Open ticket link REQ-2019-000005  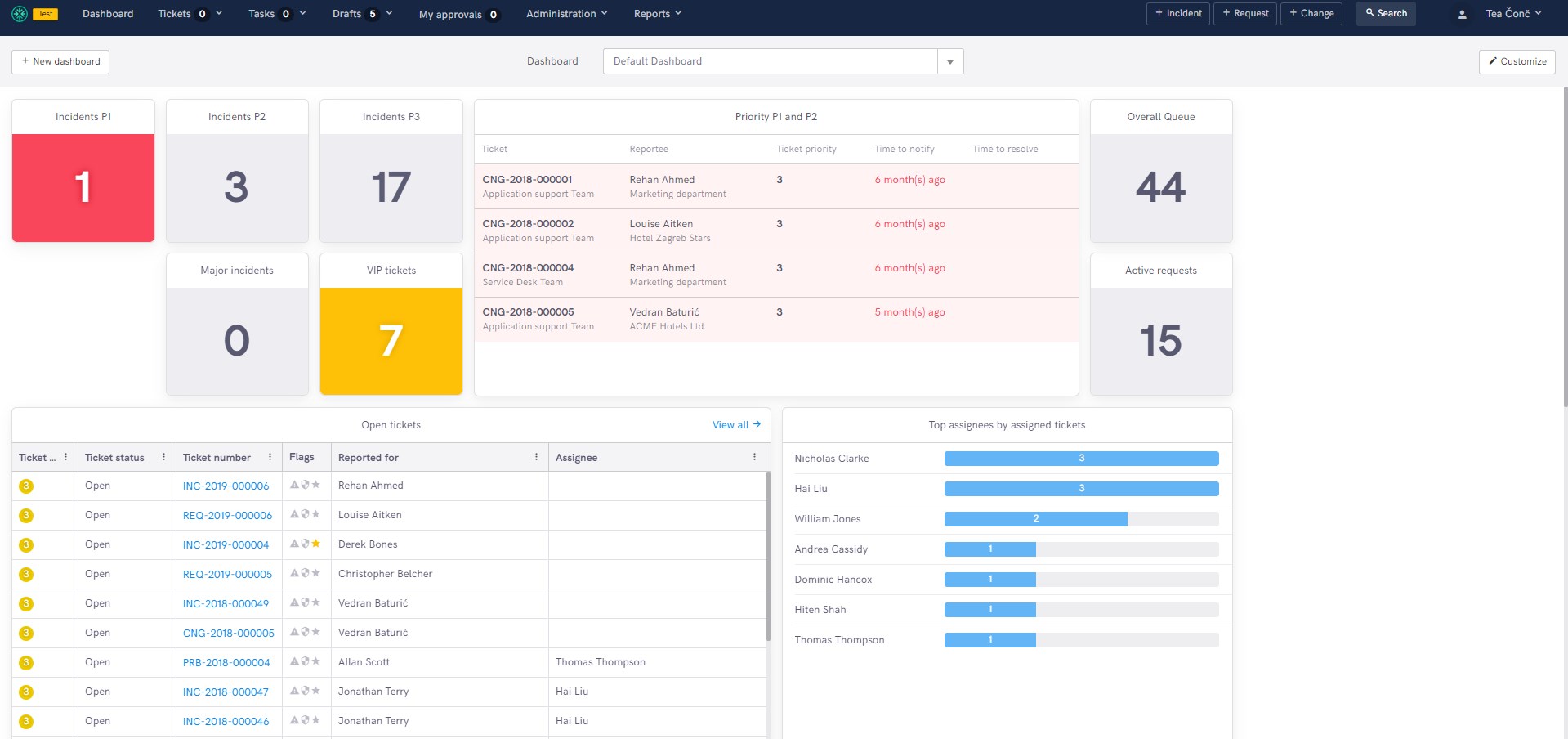coord(227,574)
